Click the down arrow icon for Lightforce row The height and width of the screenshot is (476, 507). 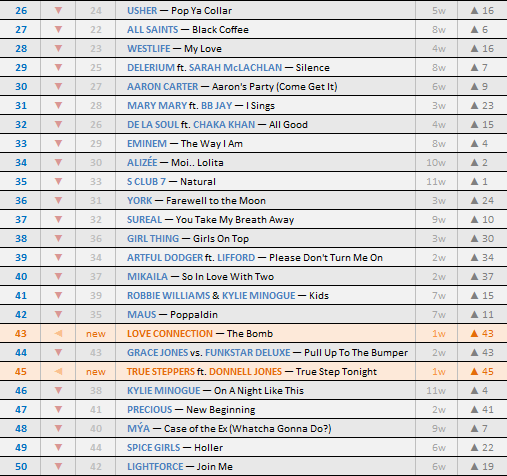[58, 466]
